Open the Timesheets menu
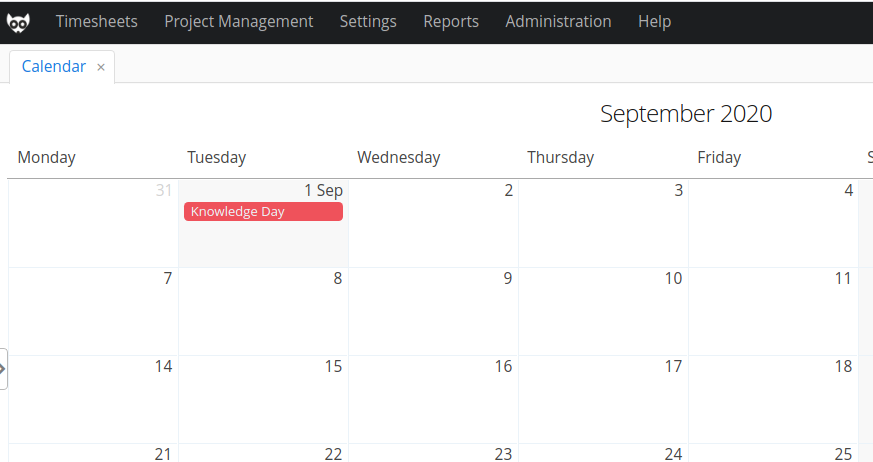The image size is (873, 462). [96, 21]
